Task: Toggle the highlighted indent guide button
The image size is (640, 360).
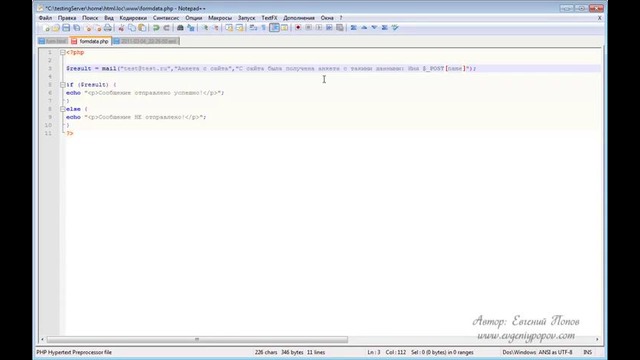Action: [274, 28]
